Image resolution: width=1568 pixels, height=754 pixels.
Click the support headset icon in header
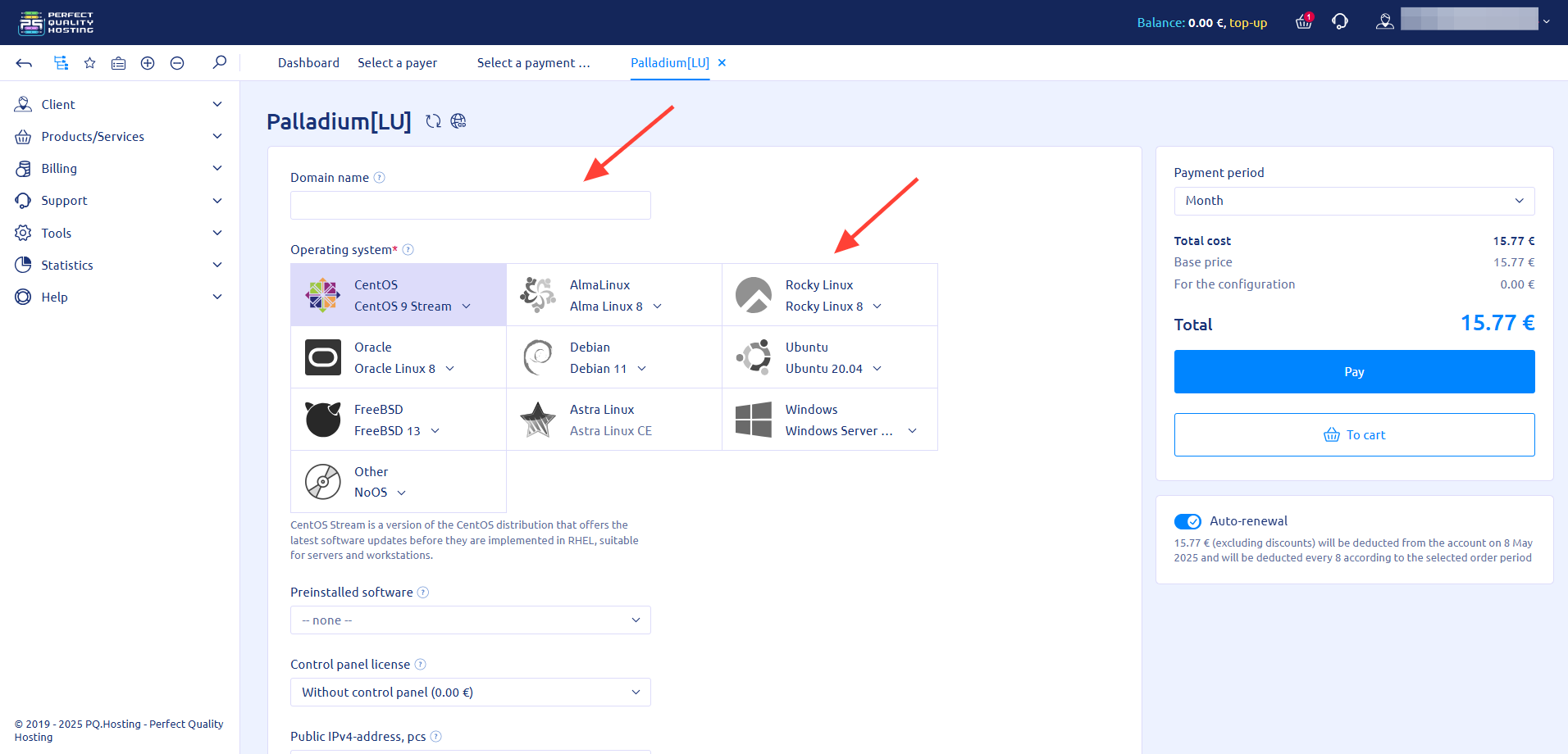pos(1340,22)
